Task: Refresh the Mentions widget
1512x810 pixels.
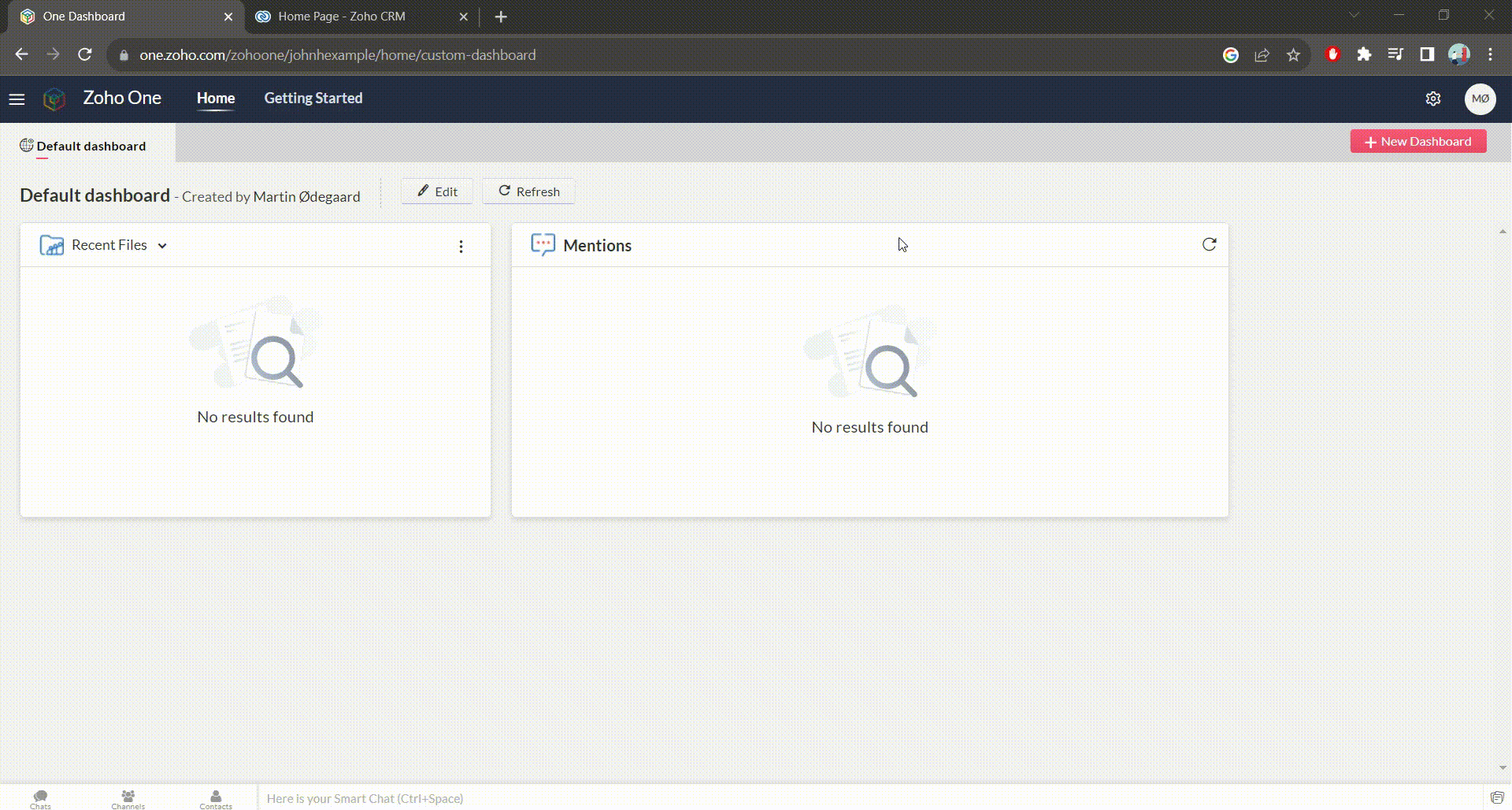Action: click(x=1209, y=245)
